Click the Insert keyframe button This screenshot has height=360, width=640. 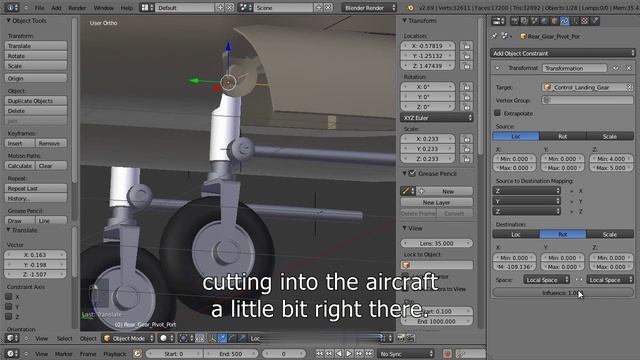(x=20, y=143)
